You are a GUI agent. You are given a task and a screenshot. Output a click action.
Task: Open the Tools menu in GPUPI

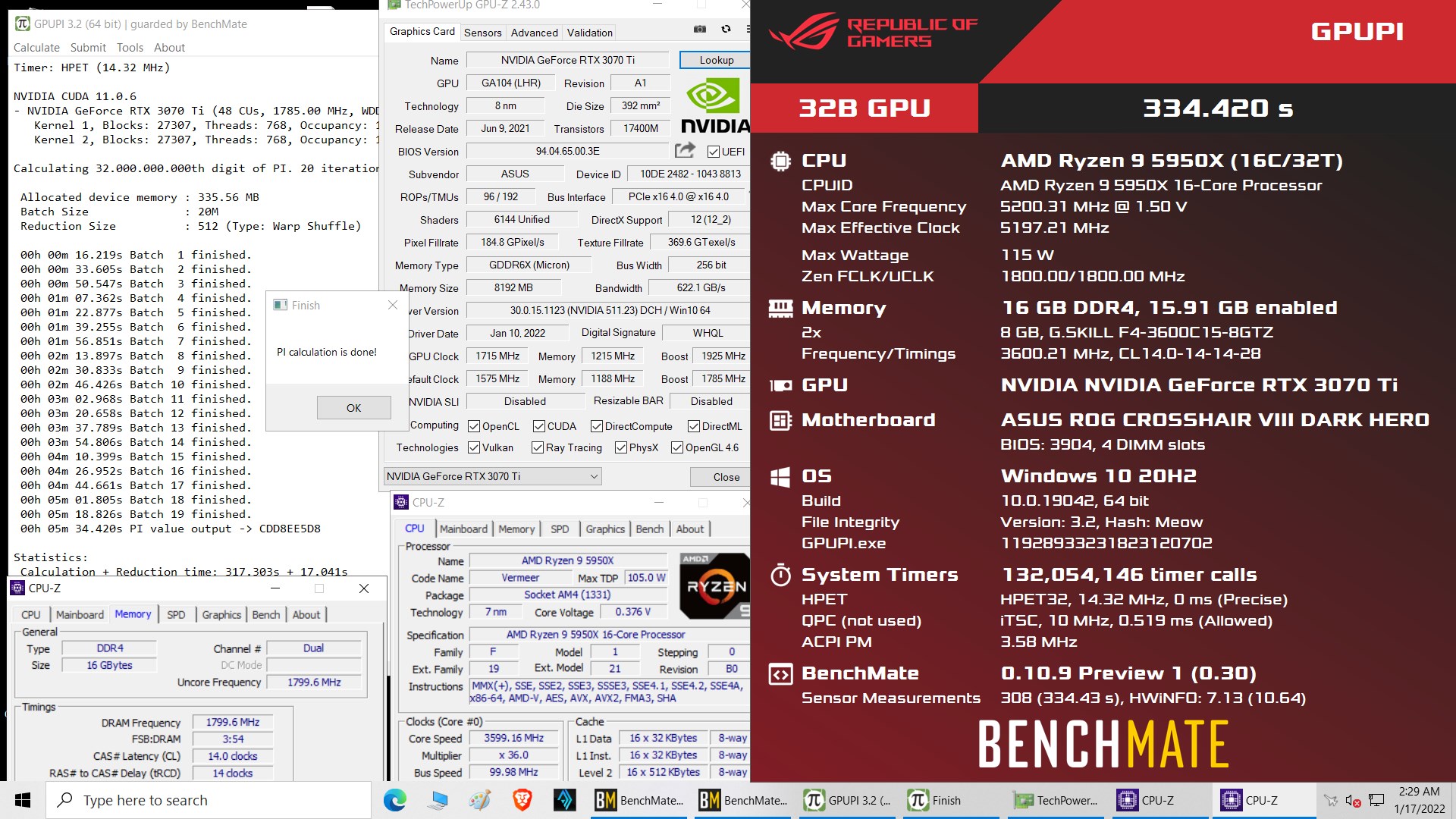tap(130, 47)
